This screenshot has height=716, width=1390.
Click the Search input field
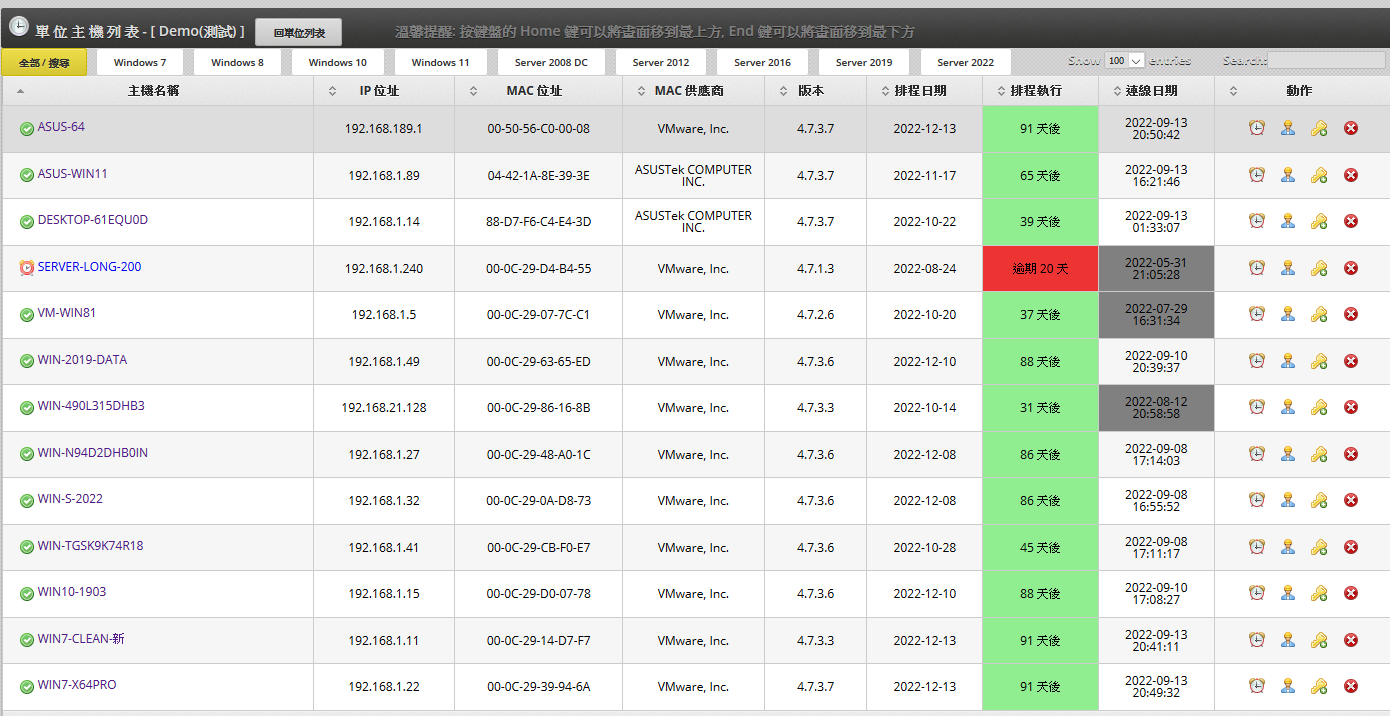[1326, 61]
